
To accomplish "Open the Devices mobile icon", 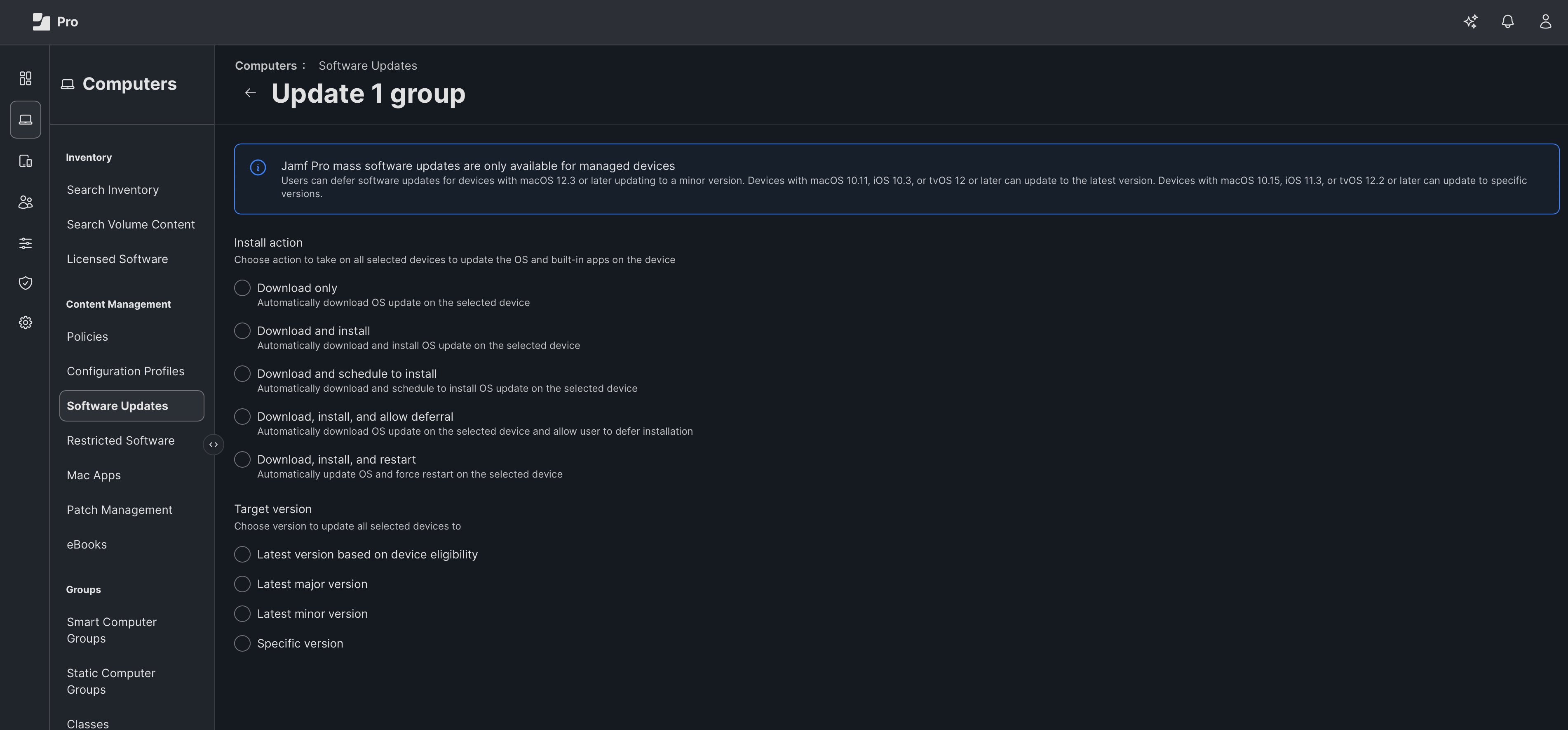I will pyautogui.click(x=26, y=161).
